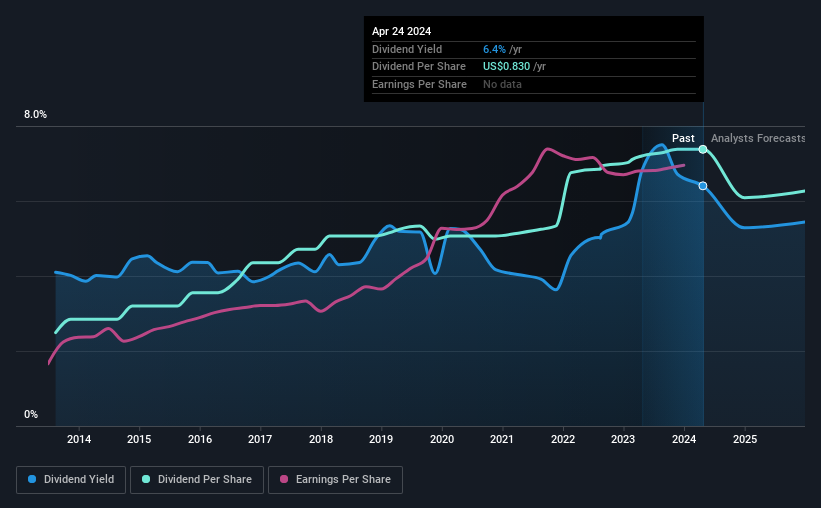This screenshot has width=821, height=508.
Task: Click the 2019 x-axis year label
Action: [x=381, y=439]
